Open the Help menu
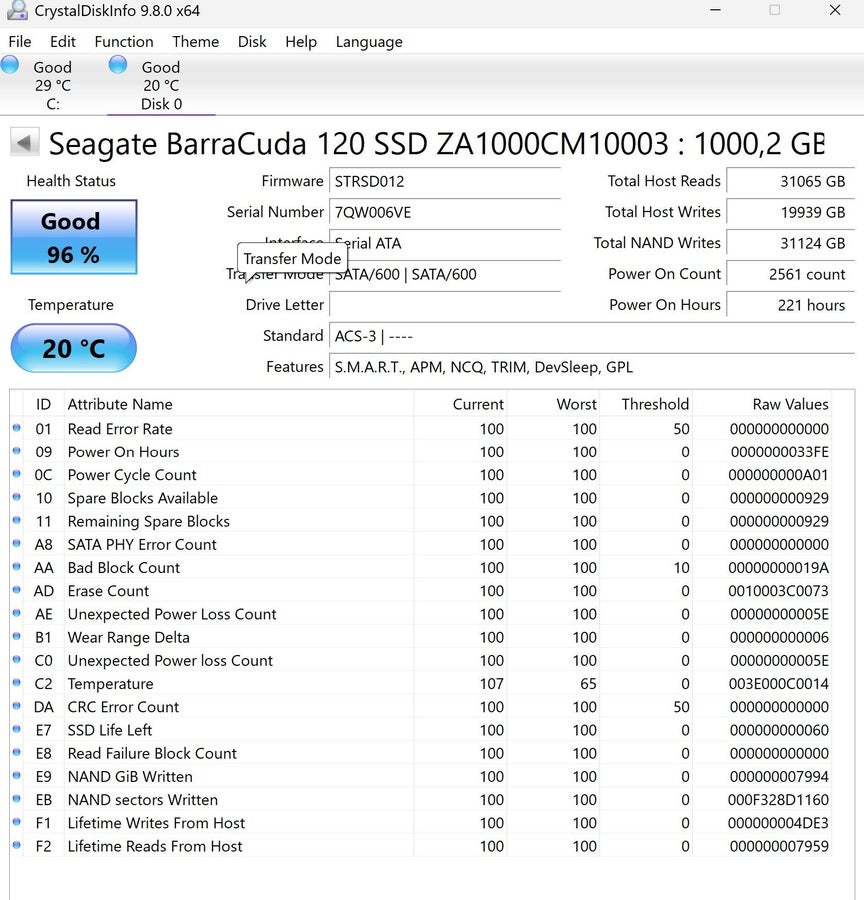864x900 pixels. pyautogui.click(x=301, y=42)
